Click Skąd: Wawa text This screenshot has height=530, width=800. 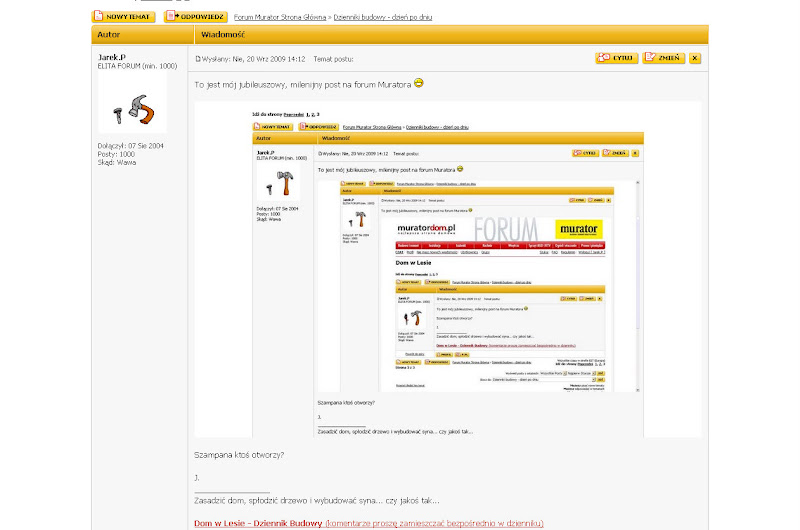point(117,163)
